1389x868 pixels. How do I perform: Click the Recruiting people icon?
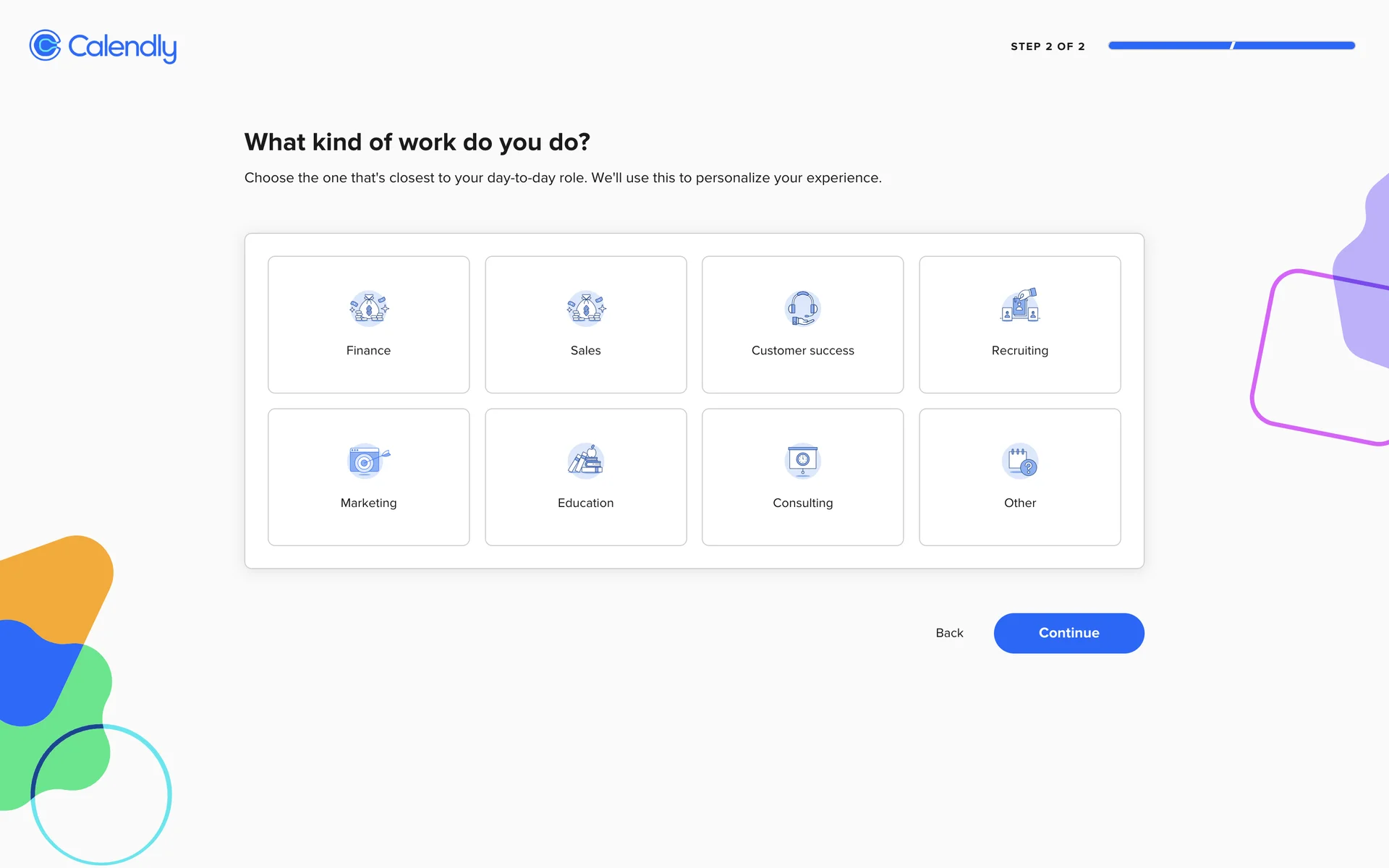click(x=1020, y=306)
